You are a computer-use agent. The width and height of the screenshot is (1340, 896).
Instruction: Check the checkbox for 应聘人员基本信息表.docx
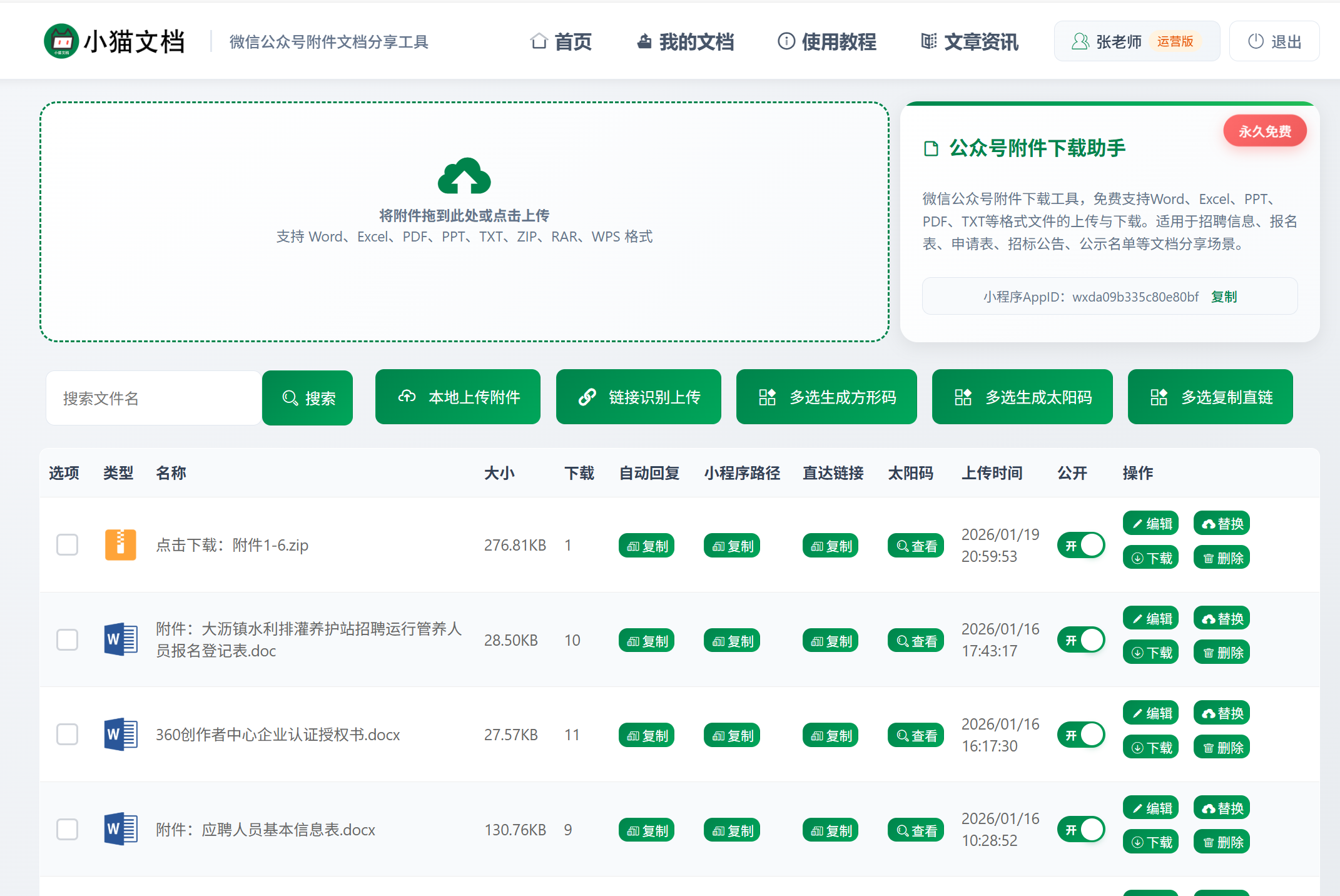tap(67, 829)
